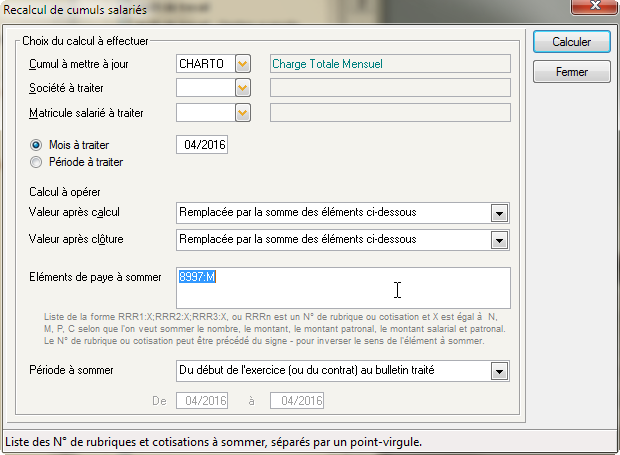Expand the Valeur après clôture dropdown
Screen dimensions: 620x455
pyautogui.click(x=499, y=240)
